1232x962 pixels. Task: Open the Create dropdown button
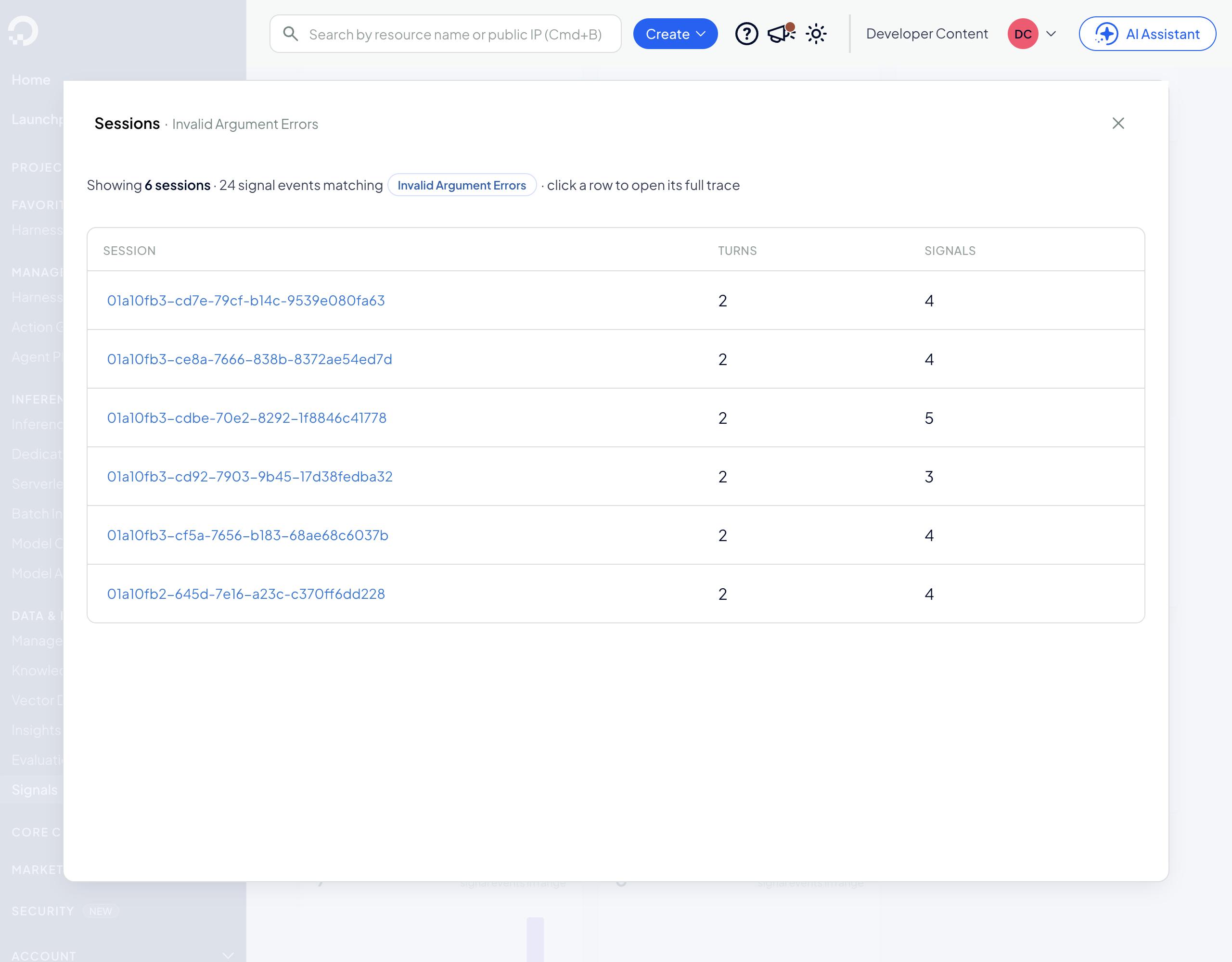tap(675, 34)
